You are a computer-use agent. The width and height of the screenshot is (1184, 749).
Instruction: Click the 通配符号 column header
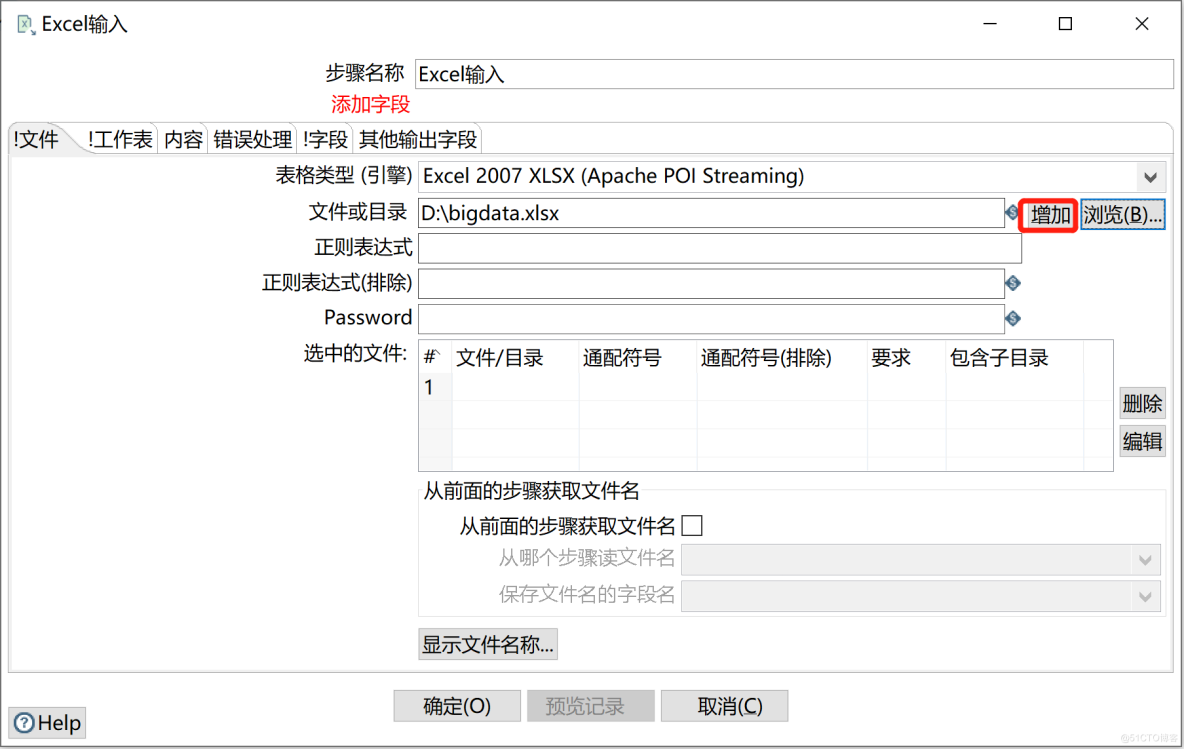pos(638,358)
